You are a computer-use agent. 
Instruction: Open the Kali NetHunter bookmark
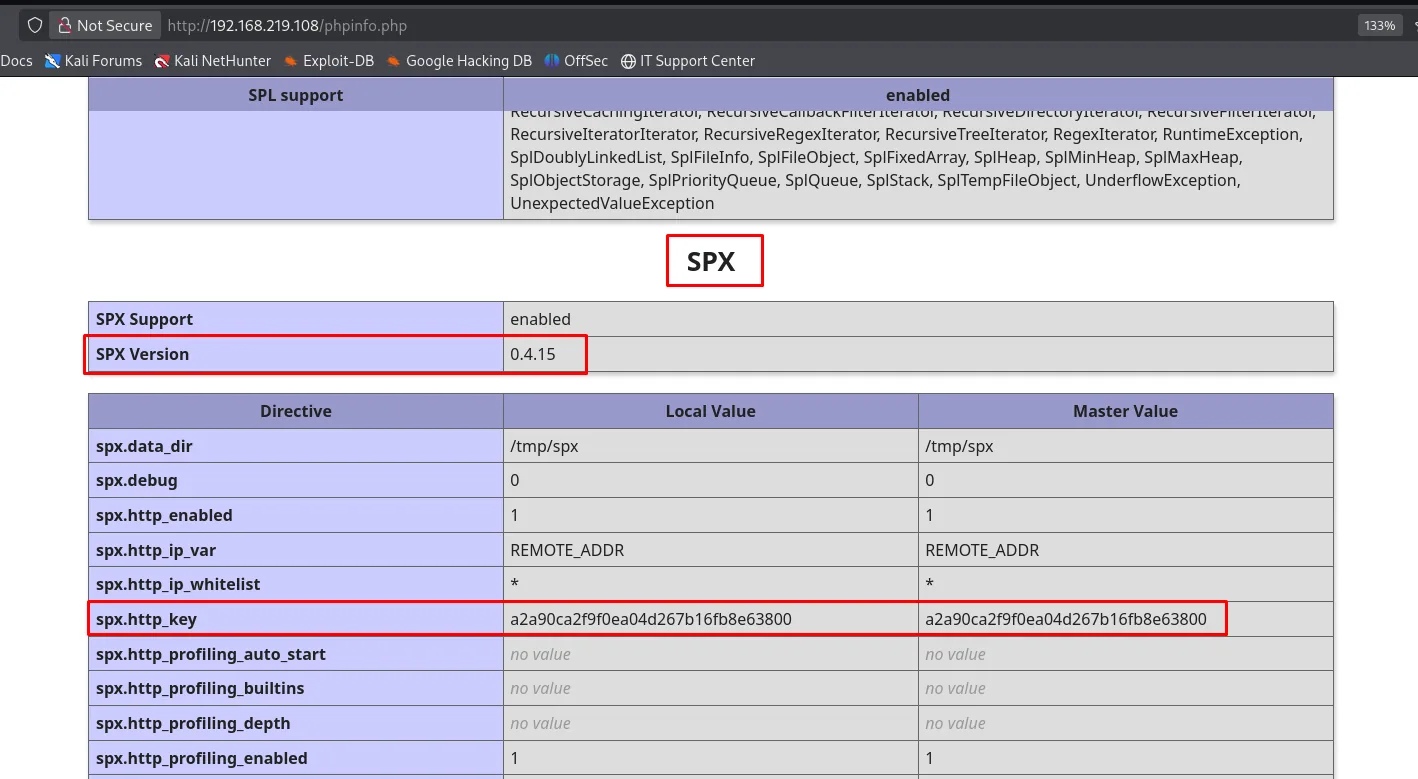tap(212, 61)
